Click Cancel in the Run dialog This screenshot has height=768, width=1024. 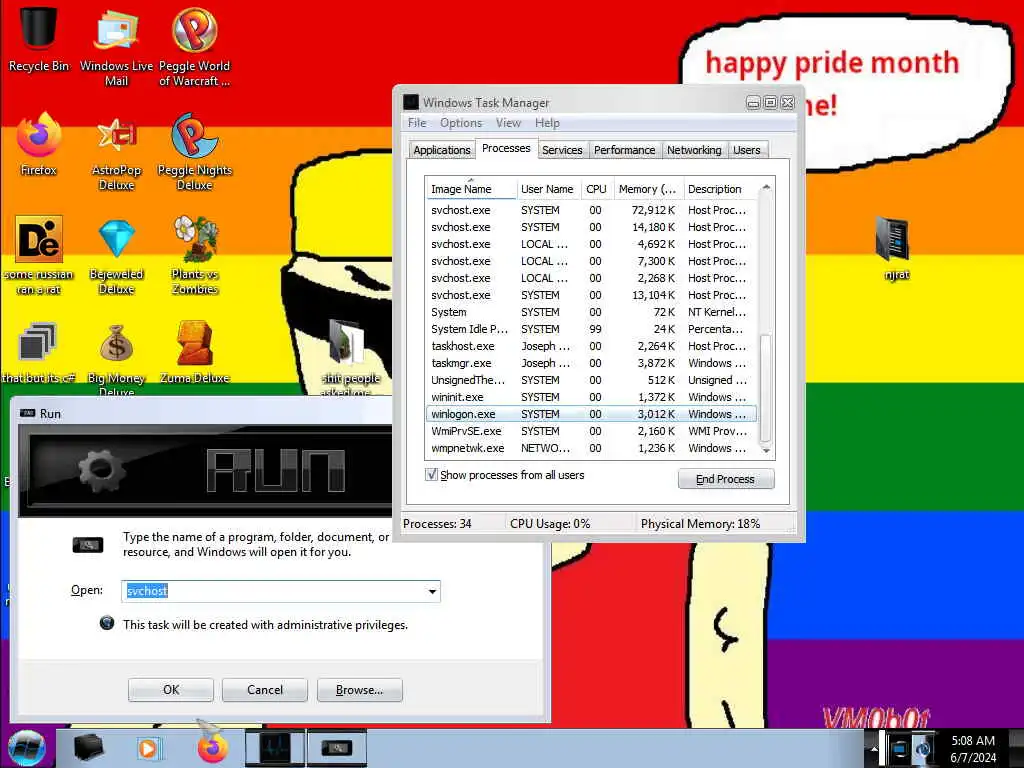[264, 690]
